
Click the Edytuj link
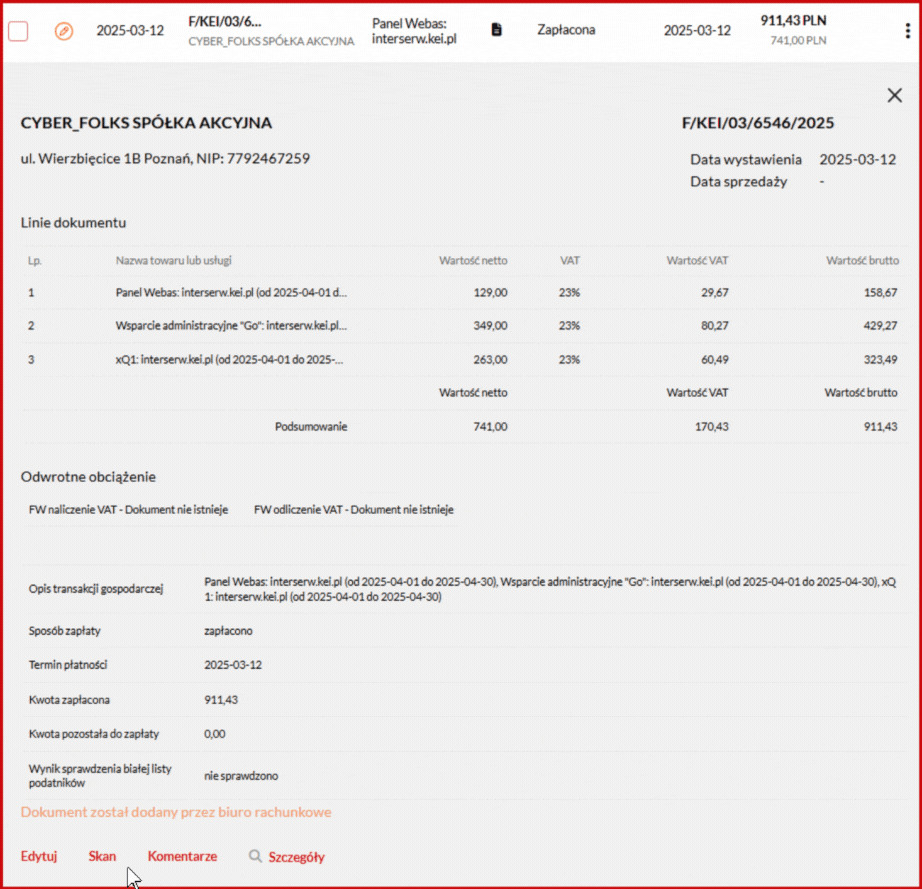tap(39, 856)
